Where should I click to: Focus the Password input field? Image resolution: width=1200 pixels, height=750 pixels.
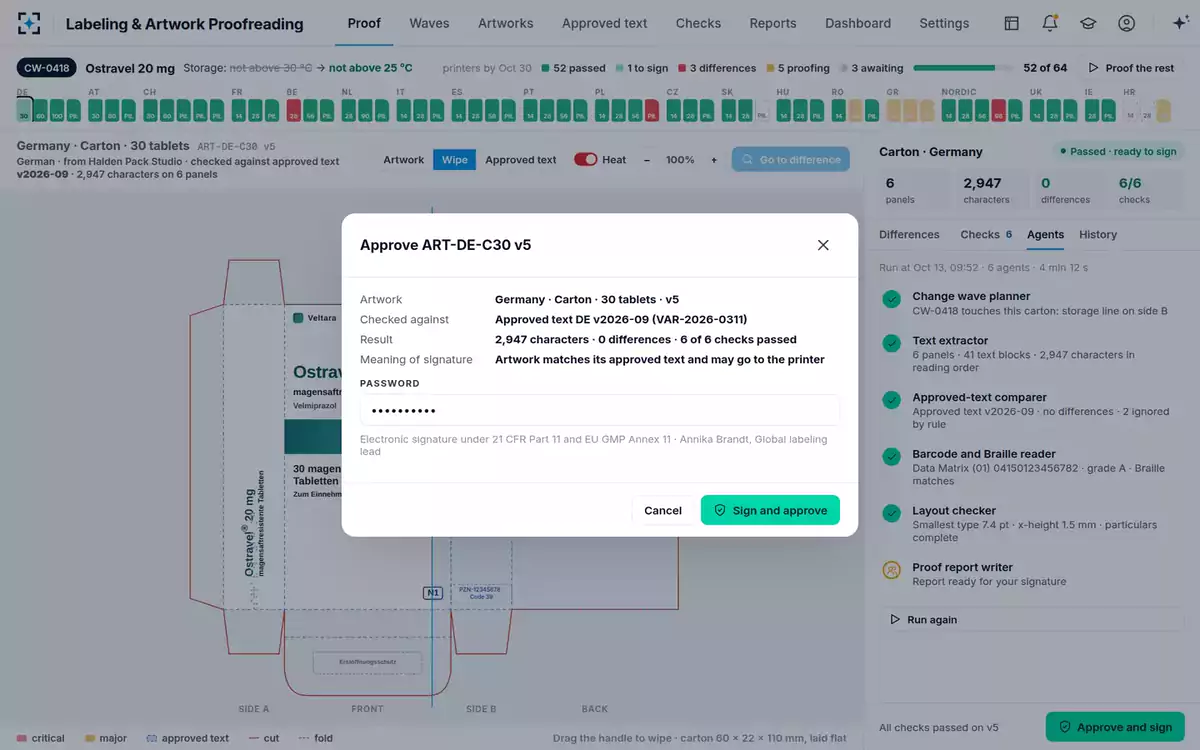600,411
